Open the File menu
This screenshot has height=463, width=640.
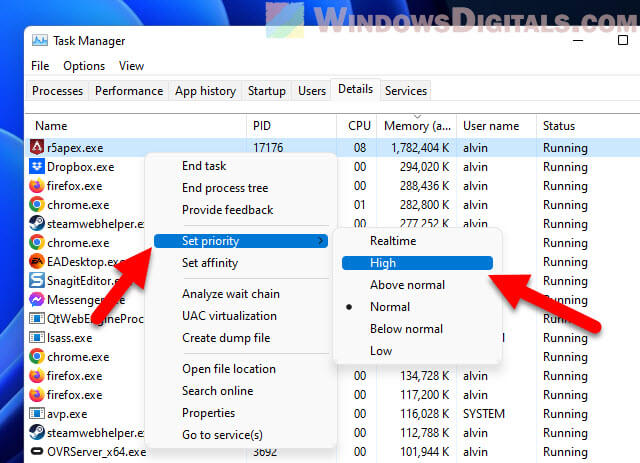[x=40, y=66]
